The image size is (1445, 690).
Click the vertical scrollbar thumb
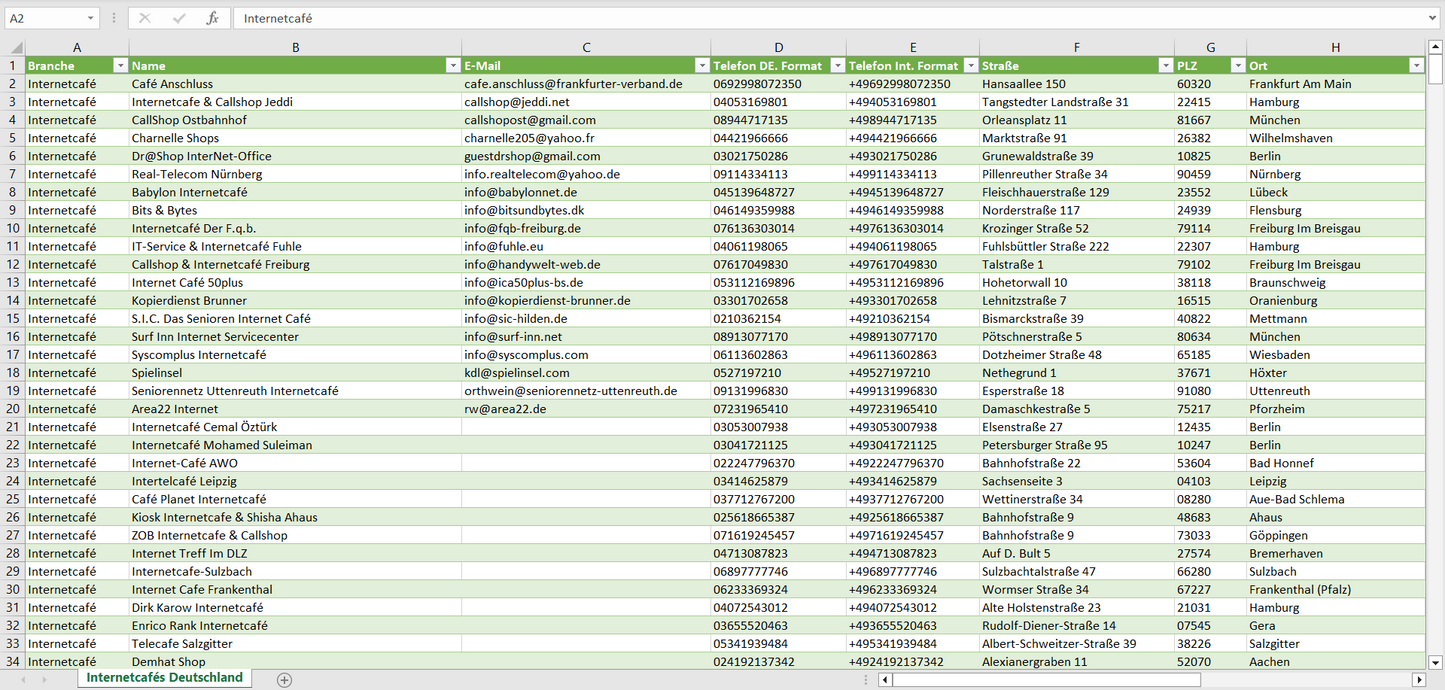1436,70
